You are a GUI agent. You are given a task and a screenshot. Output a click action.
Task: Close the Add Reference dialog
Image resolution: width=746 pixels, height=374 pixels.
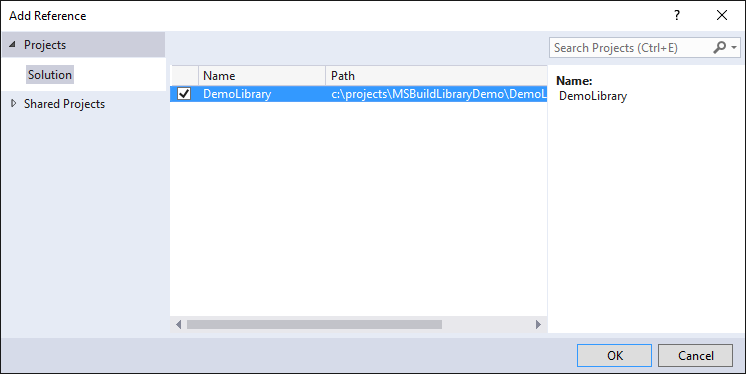tap(722, 15)
